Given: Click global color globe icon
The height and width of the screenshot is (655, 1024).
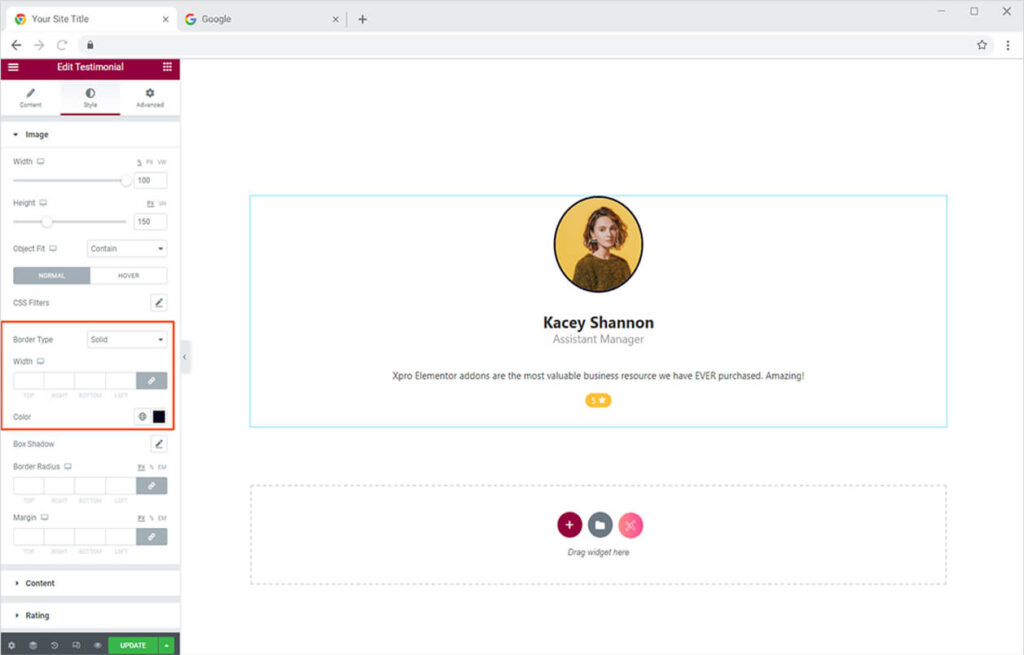Looking at the screenshot, I should (x=142, y=416).
